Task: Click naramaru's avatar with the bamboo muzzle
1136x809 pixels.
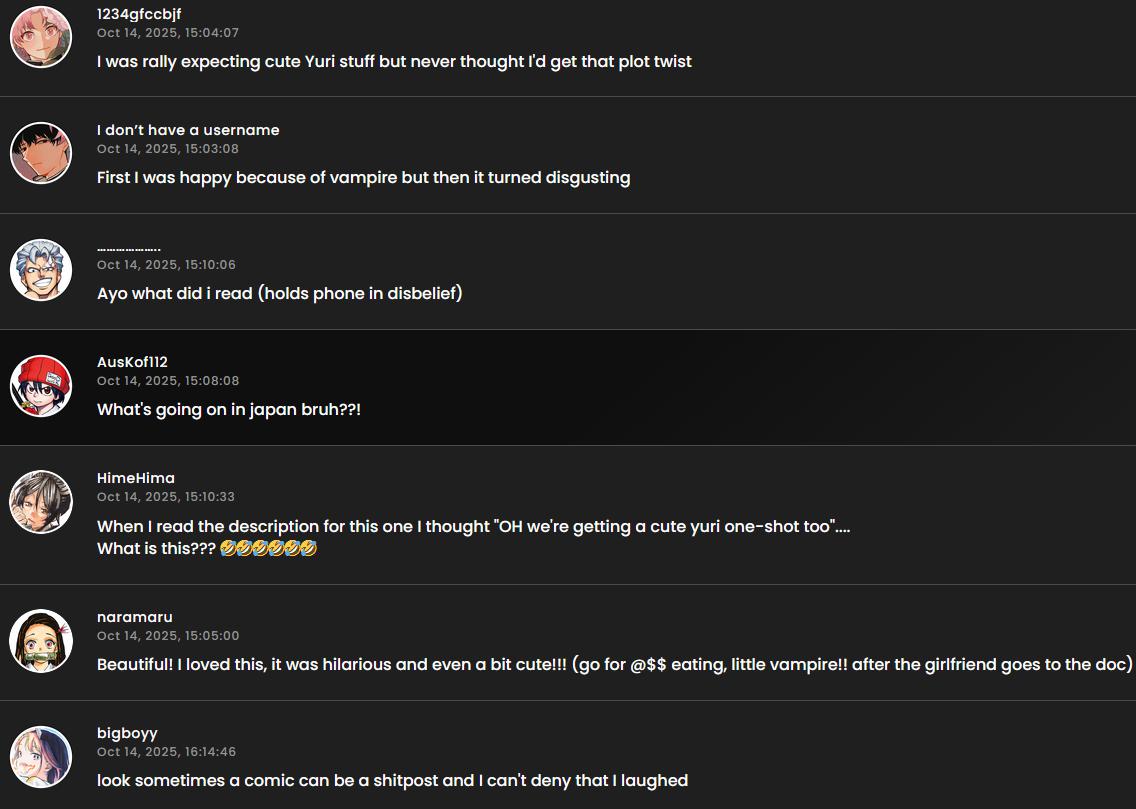Action: pos(41,640)
